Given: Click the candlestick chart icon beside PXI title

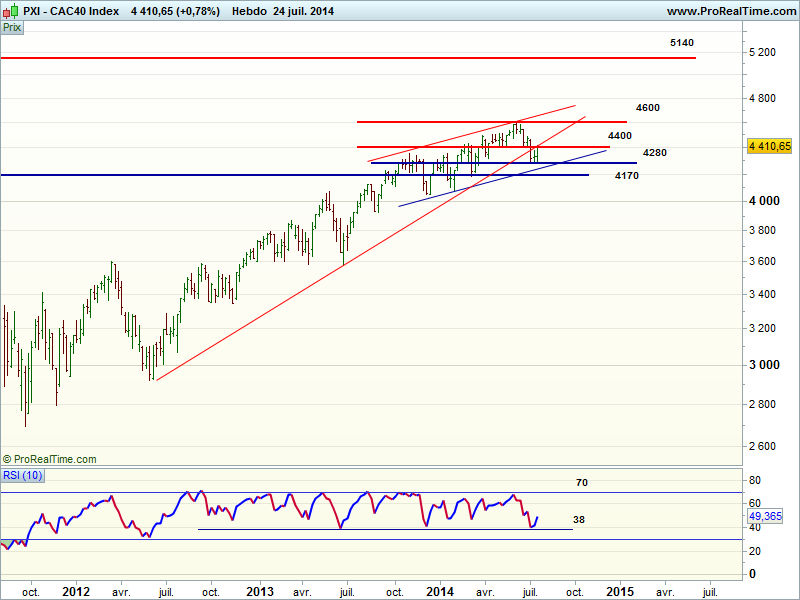Looking at the screenshot, I should click(x=11, y=11).
